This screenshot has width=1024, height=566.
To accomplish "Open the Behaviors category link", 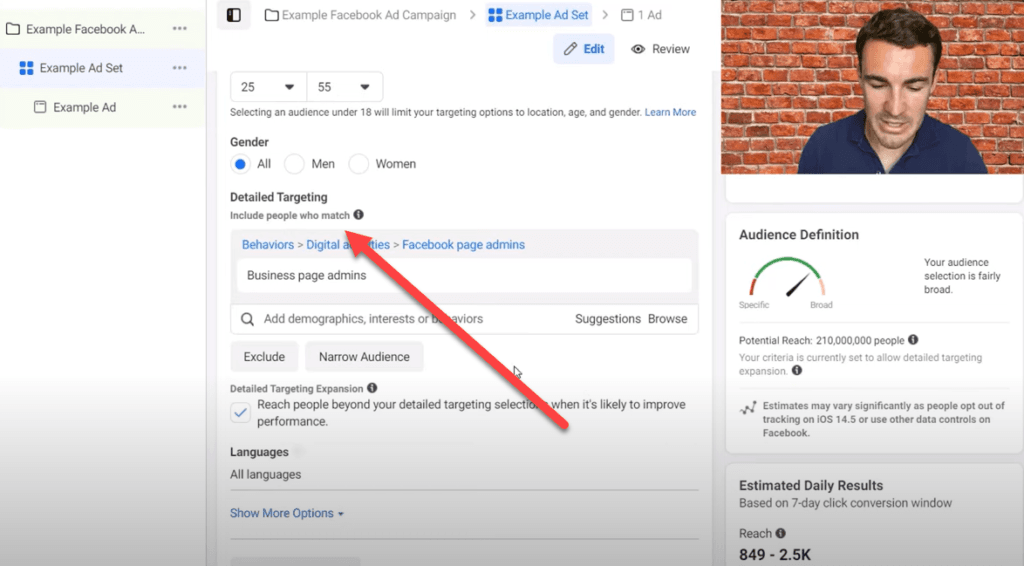I will click(268, 245).
